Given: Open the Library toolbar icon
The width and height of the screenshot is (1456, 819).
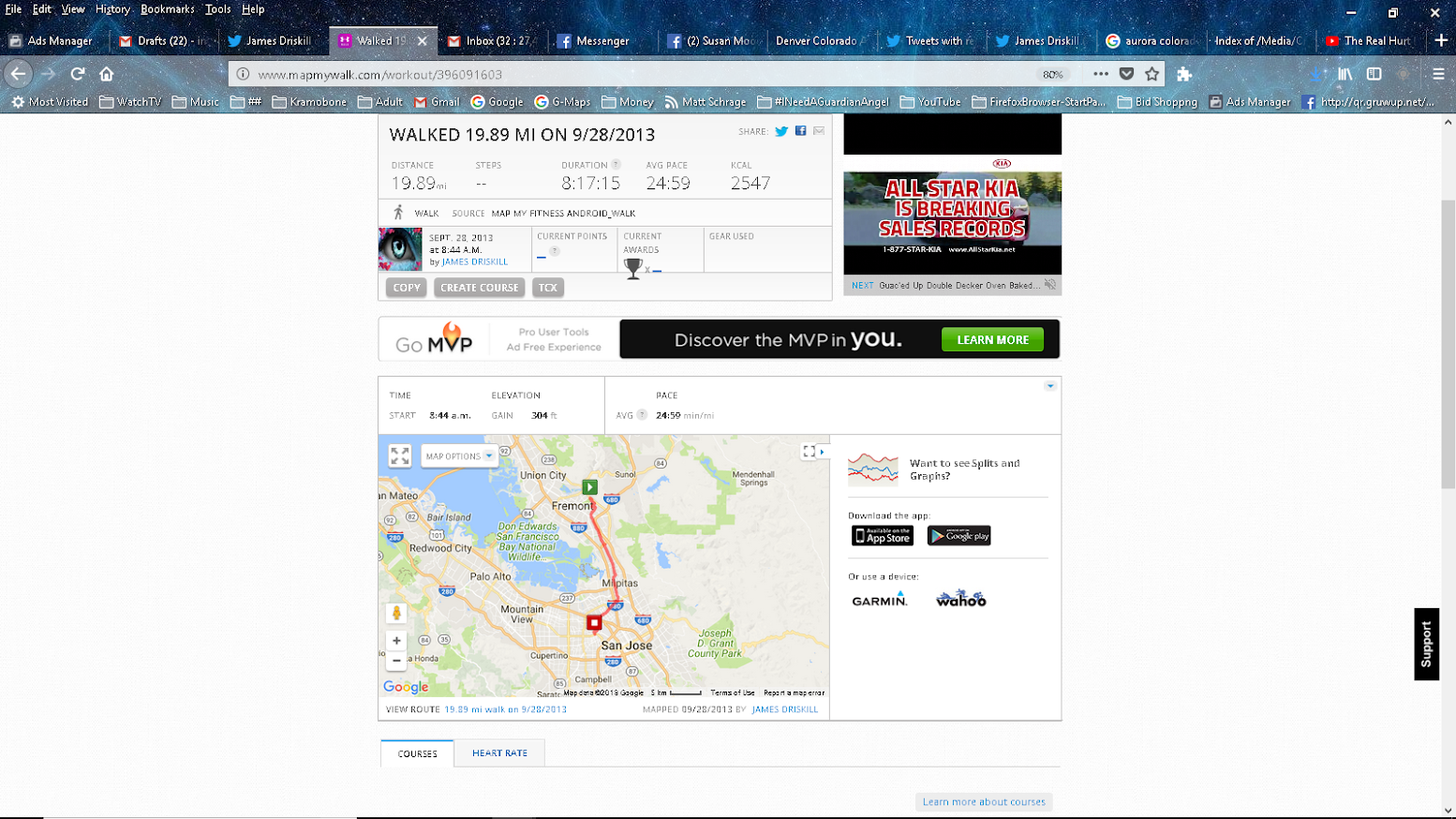Looking at the screenshot, I should pyautogui.click(x=1345, y=74).
